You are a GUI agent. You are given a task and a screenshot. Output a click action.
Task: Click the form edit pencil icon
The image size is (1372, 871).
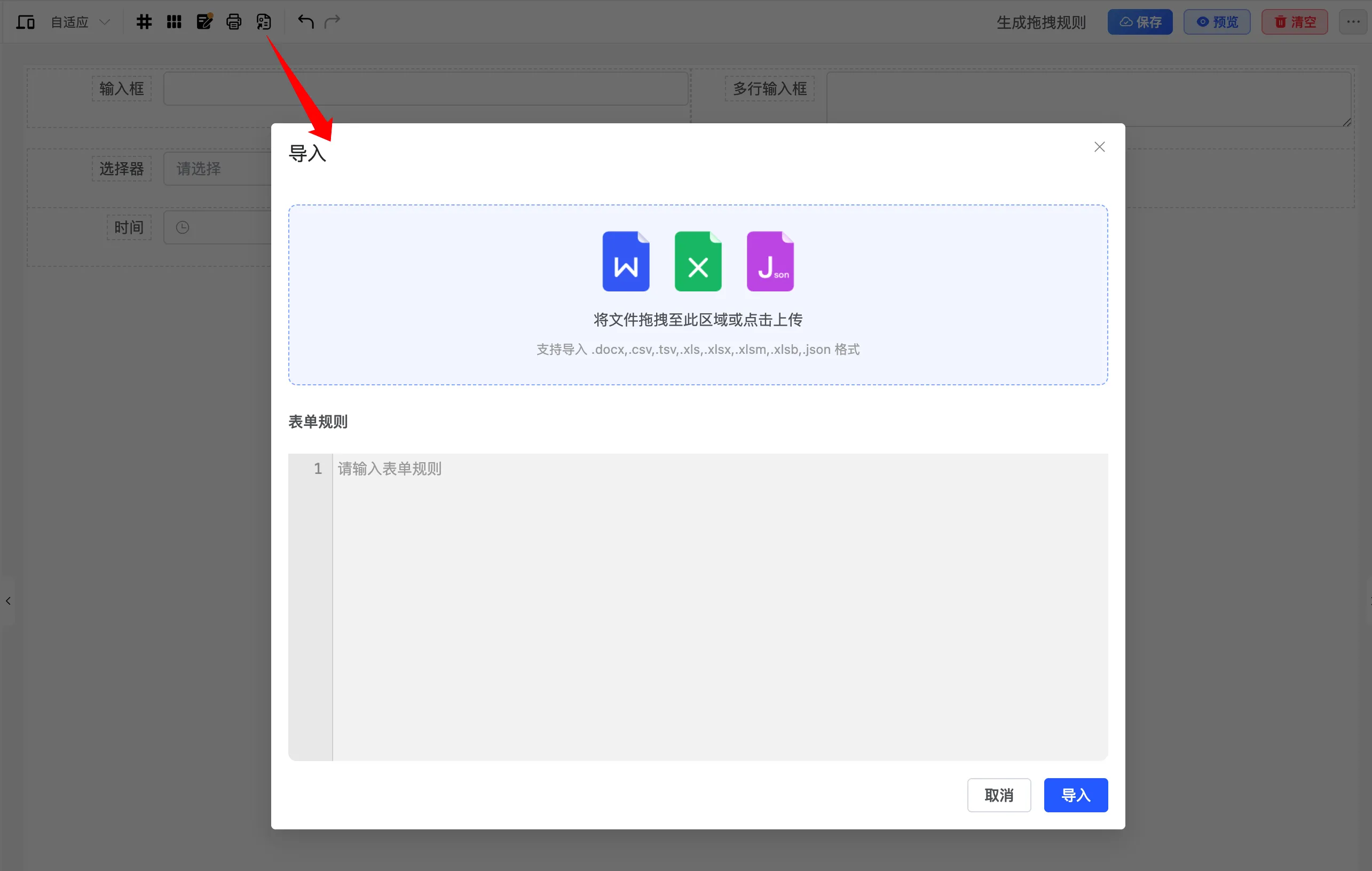tap(204, 22)
